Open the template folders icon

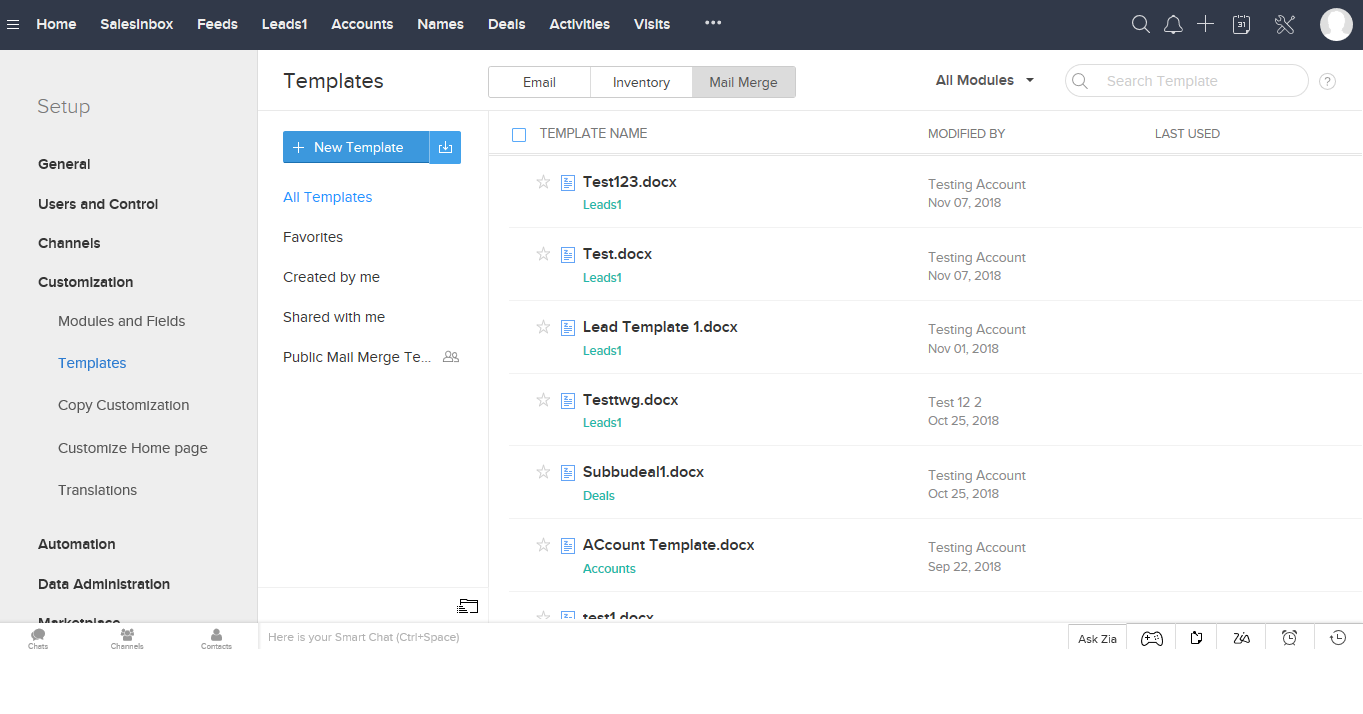point(468,605)
